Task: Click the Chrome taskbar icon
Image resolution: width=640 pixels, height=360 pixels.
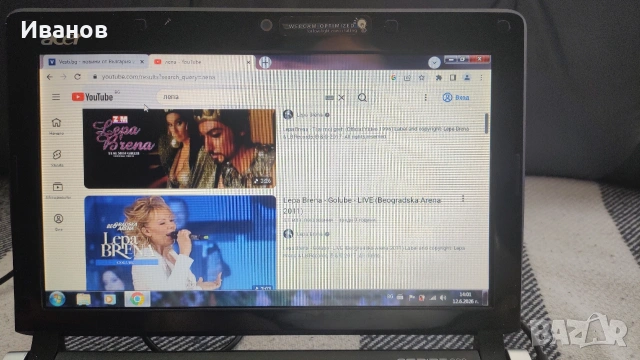Action: (x=137, y=299)
